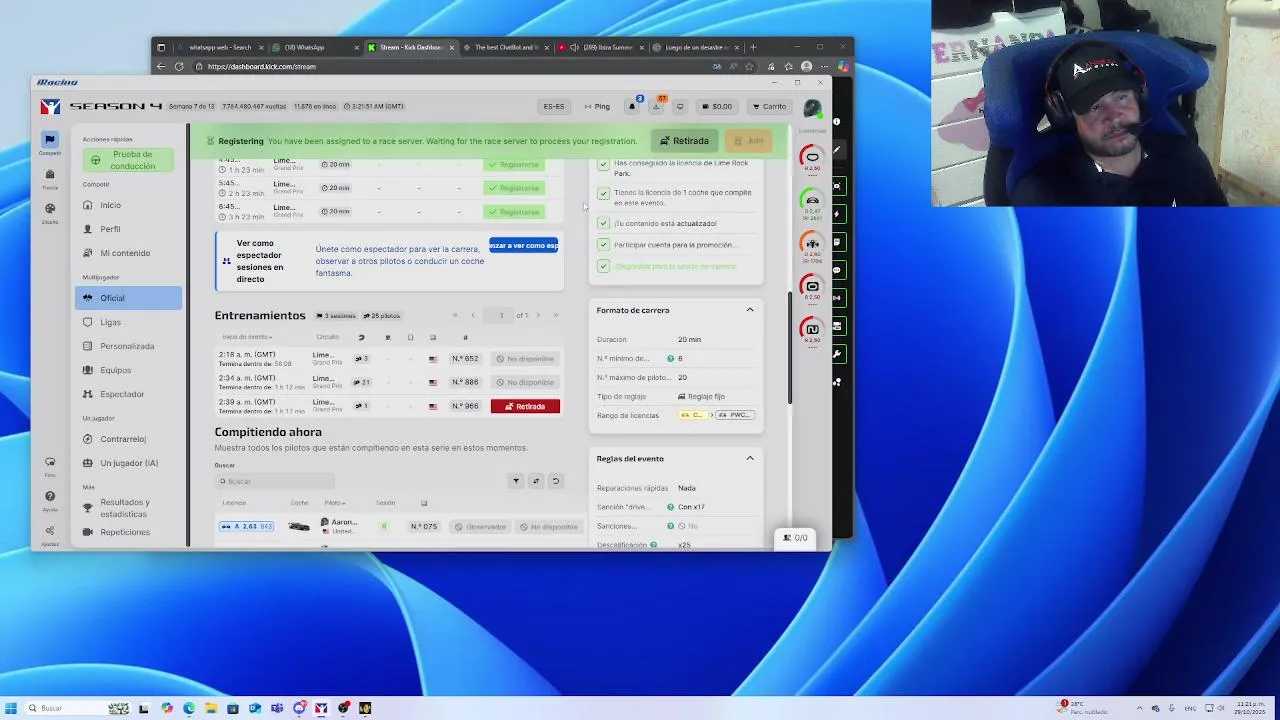Open Ajustes settings icon bottom left
This screenshot has width=1280, height=720.
(x=49, y=531)
